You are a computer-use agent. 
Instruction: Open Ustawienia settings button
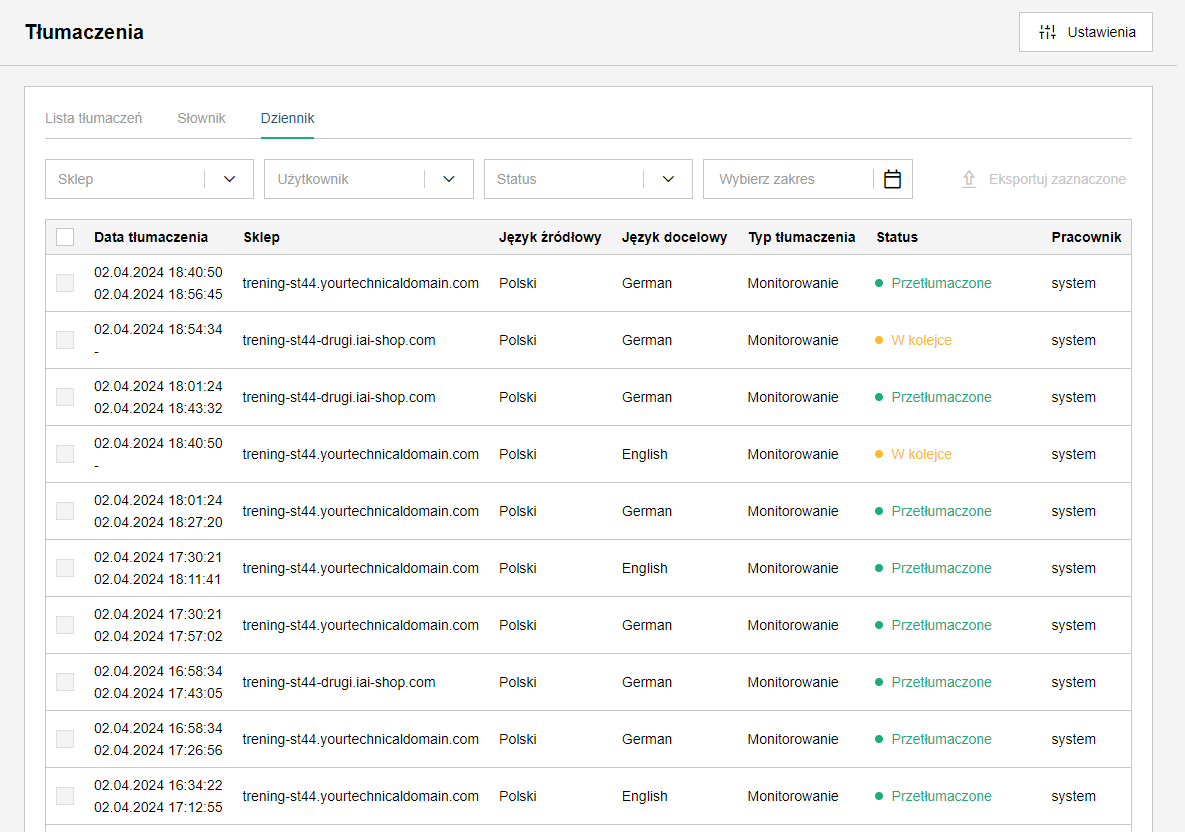coord(1085,32)
